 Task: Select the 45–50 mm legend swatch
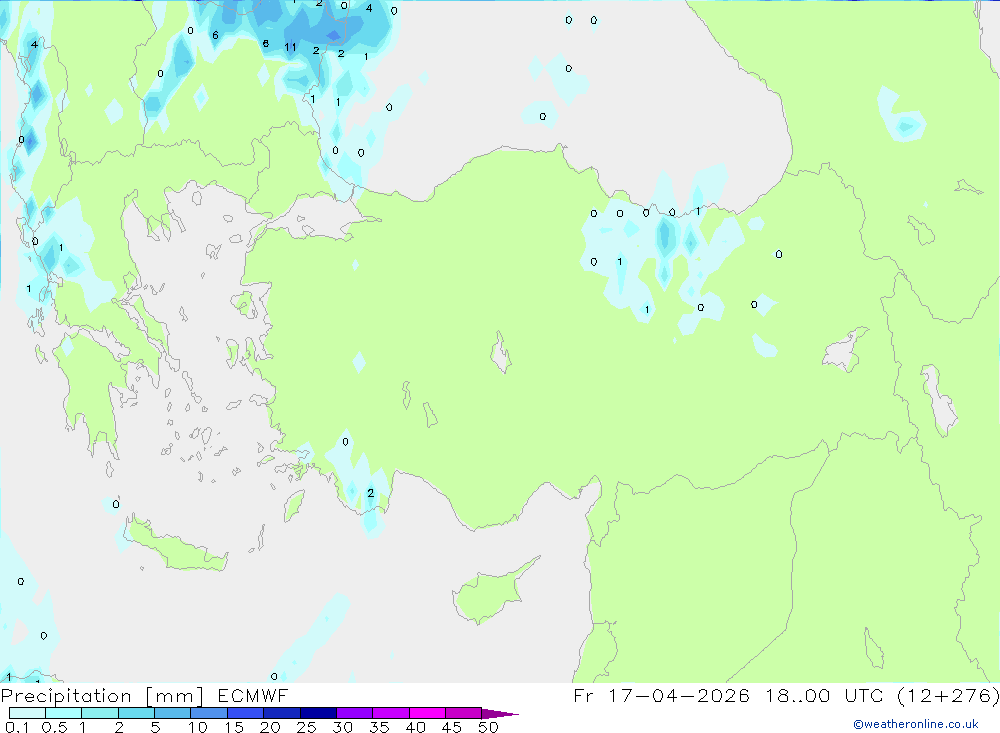pos(463,713)
